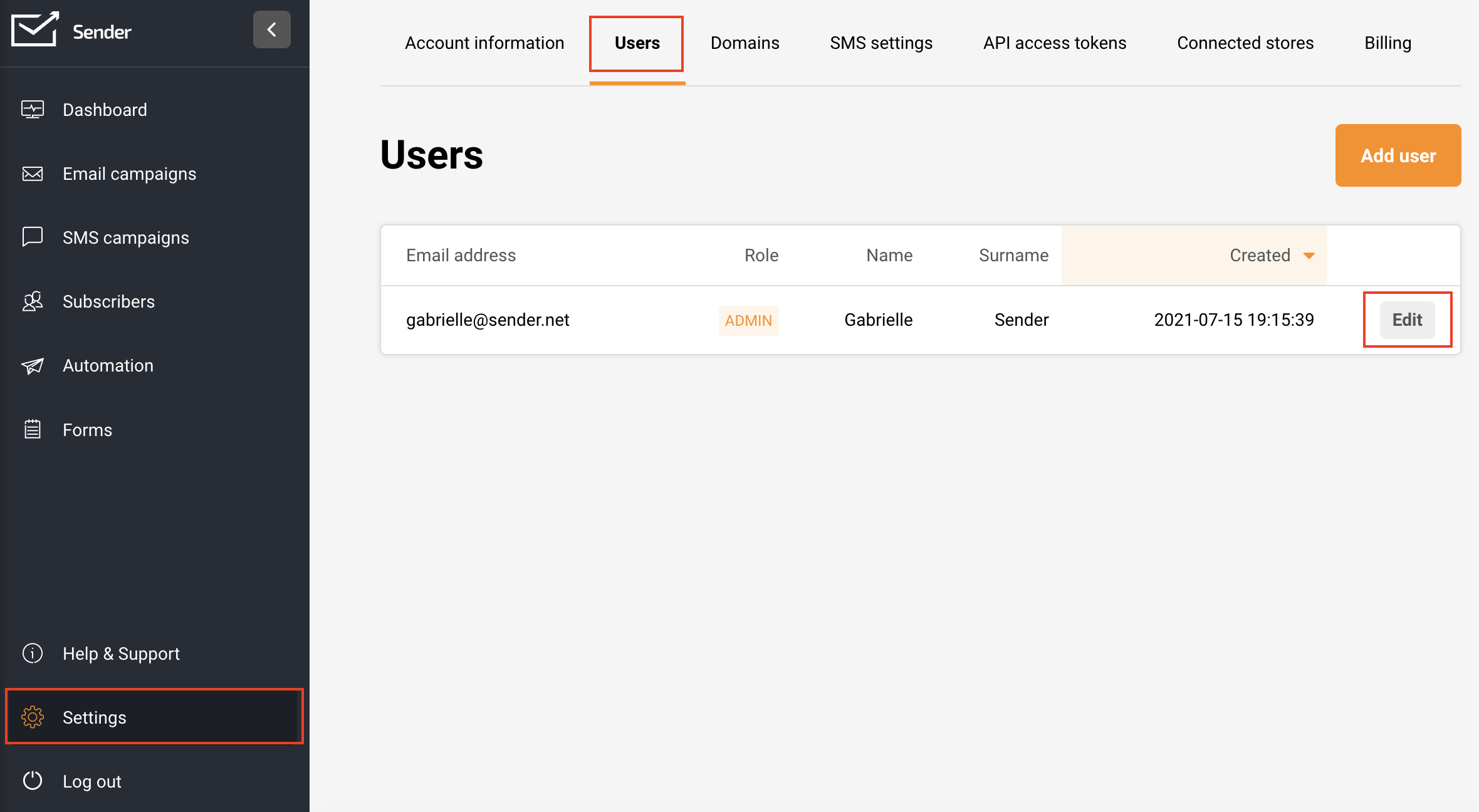Edit the gabrielle@sender.net user
This screenshot has width=1479, height=812.
1407,320
